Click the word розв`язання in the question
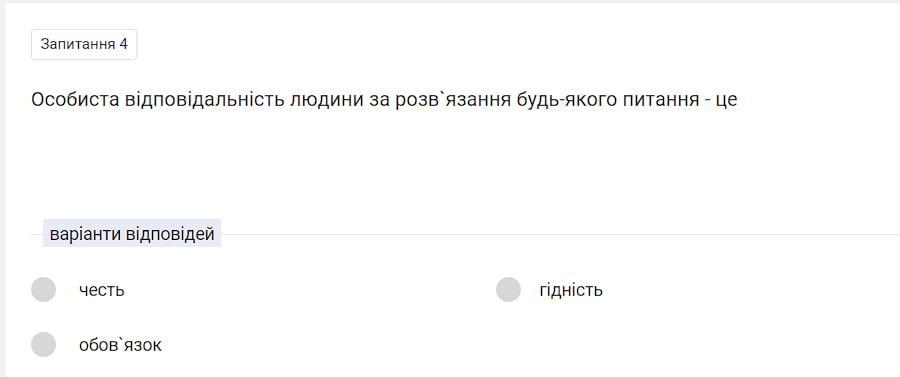900x377 pixels. tap(453, 100)
